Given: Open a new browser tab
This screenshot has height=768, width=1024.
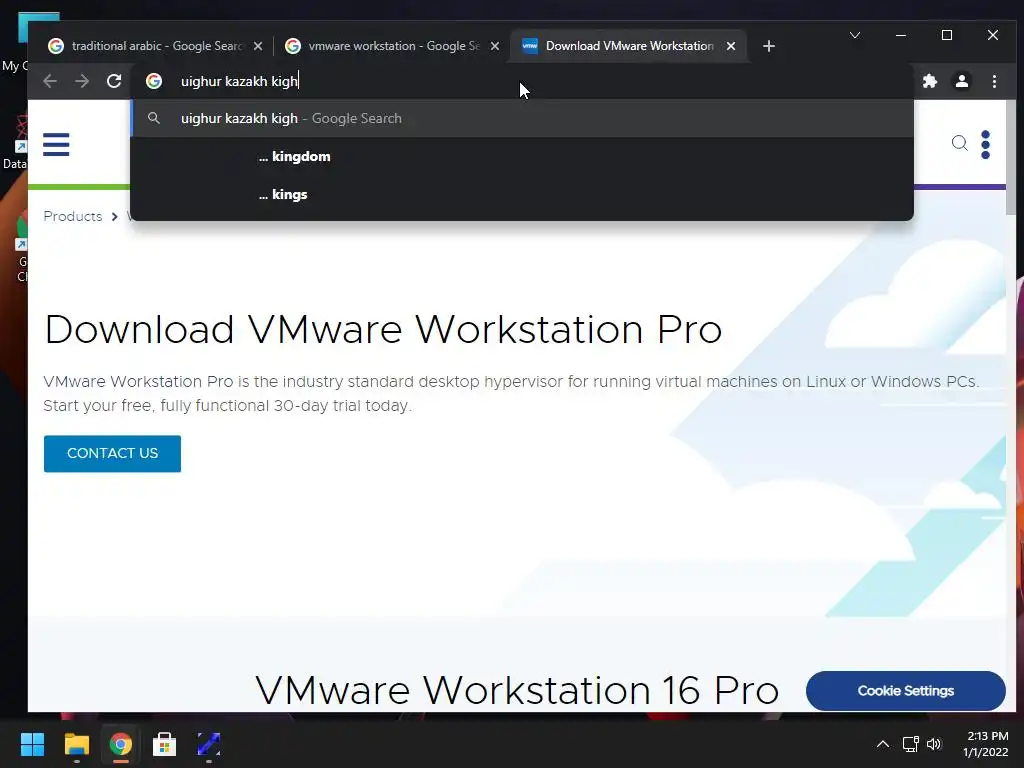Looking at the screenshot, I should click(x=769, y=46).
